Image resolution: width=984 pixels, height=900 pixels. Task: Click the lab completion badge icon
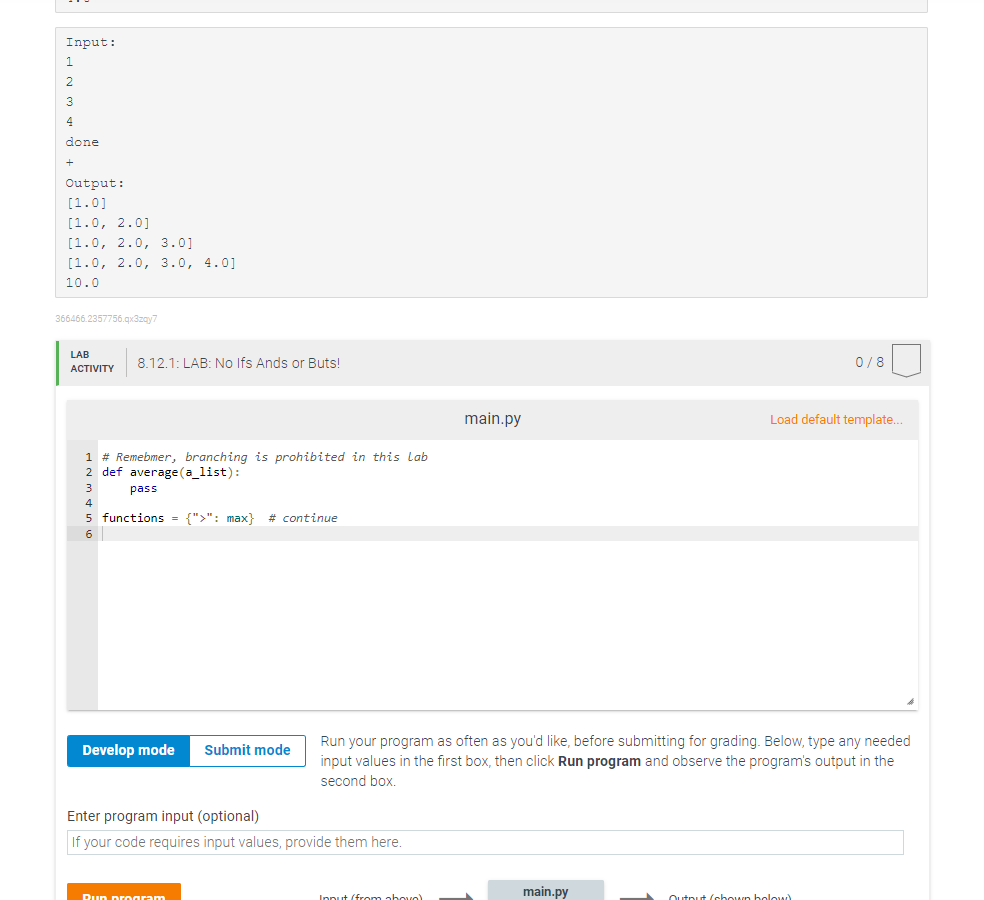coord(906,360)
